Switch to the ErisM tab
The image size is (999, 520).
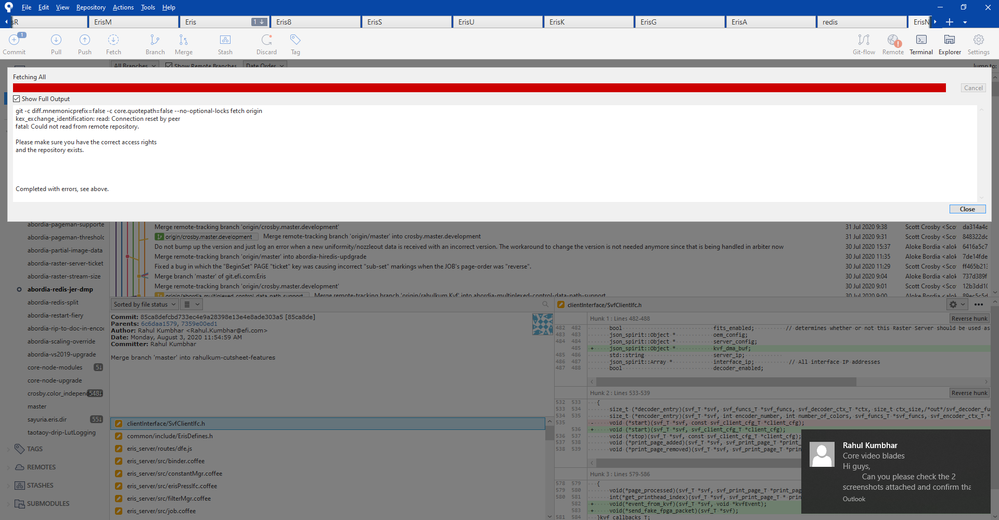[134, 22]
